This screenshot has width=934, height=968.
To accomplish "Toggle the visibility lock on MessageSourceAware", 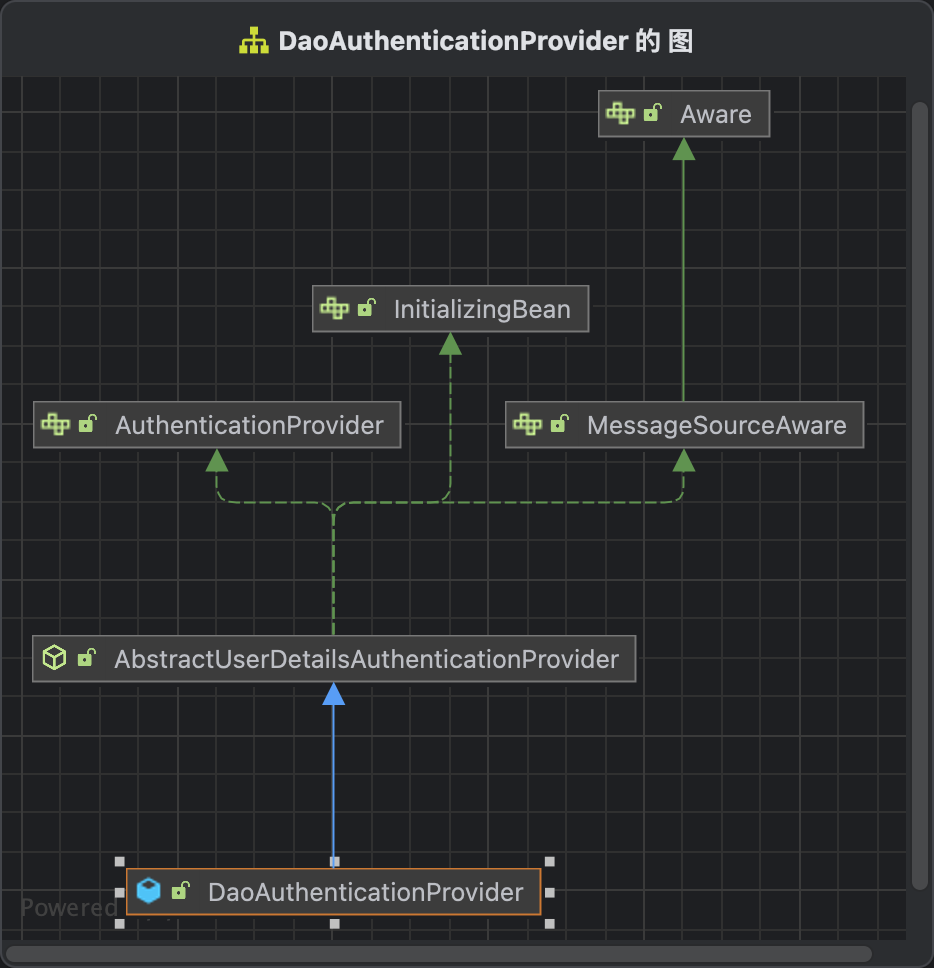I will [560, 424].
